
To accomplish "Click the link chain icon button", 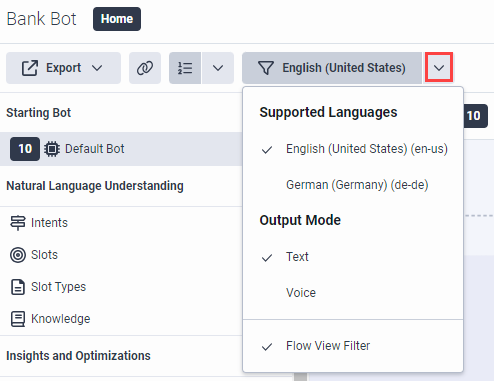I will pos(145,68).
